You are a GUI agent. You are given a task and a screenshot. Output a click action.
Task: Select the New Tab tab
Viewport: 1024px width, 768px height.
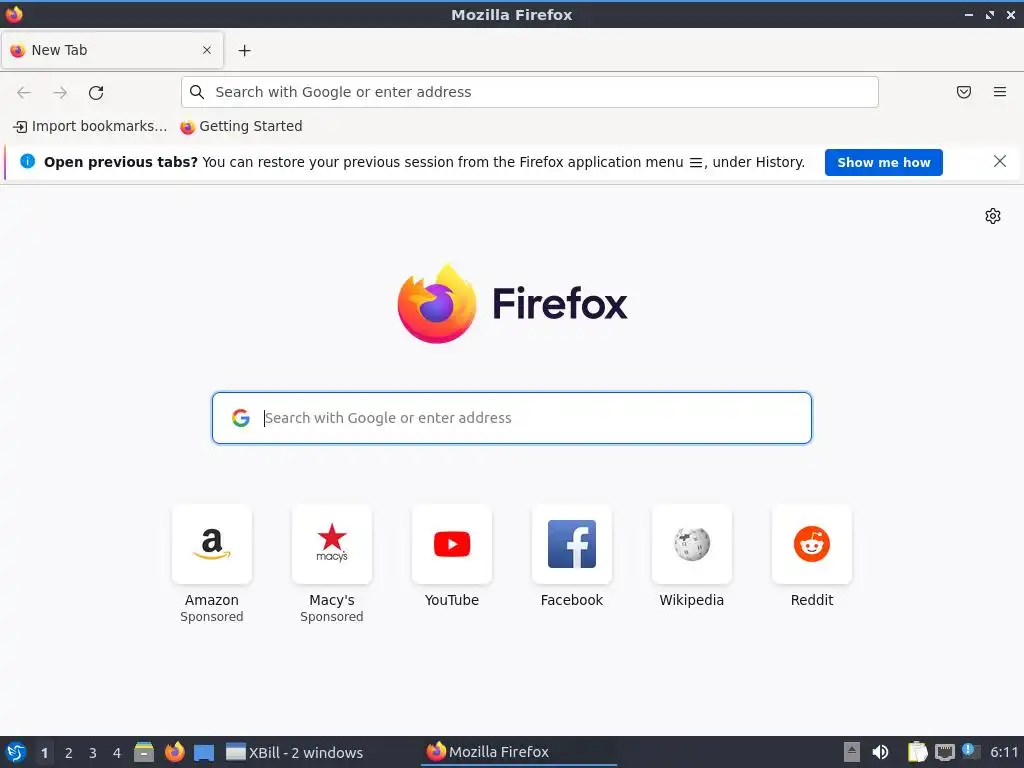click(x=112, y=50)
